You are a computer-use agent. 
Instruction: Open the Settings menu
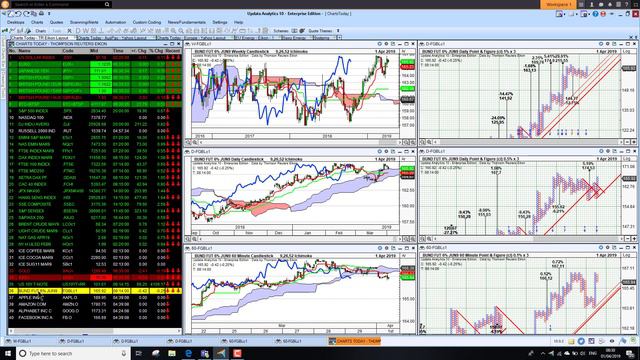point(220,22)
